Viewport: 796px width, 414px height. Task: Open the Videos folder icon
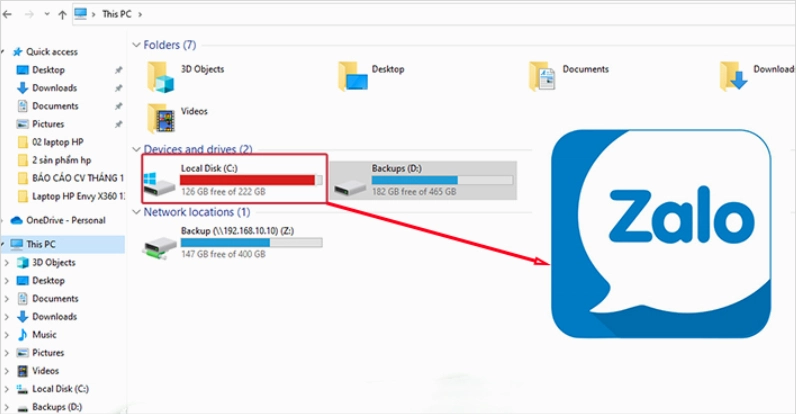tap(160, 117)
